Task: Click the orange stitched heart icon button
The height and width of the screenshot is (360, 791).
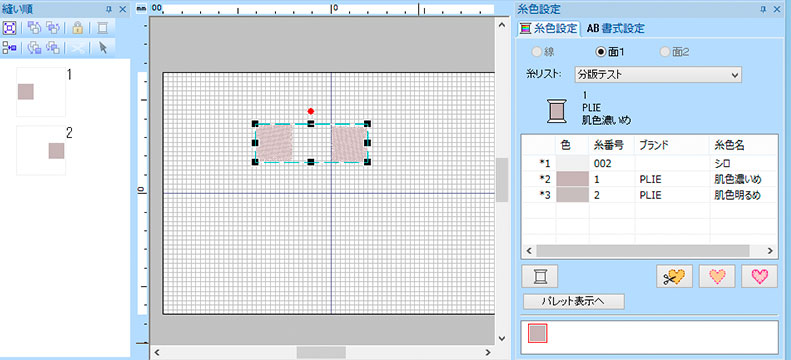Action: point(717,276)
